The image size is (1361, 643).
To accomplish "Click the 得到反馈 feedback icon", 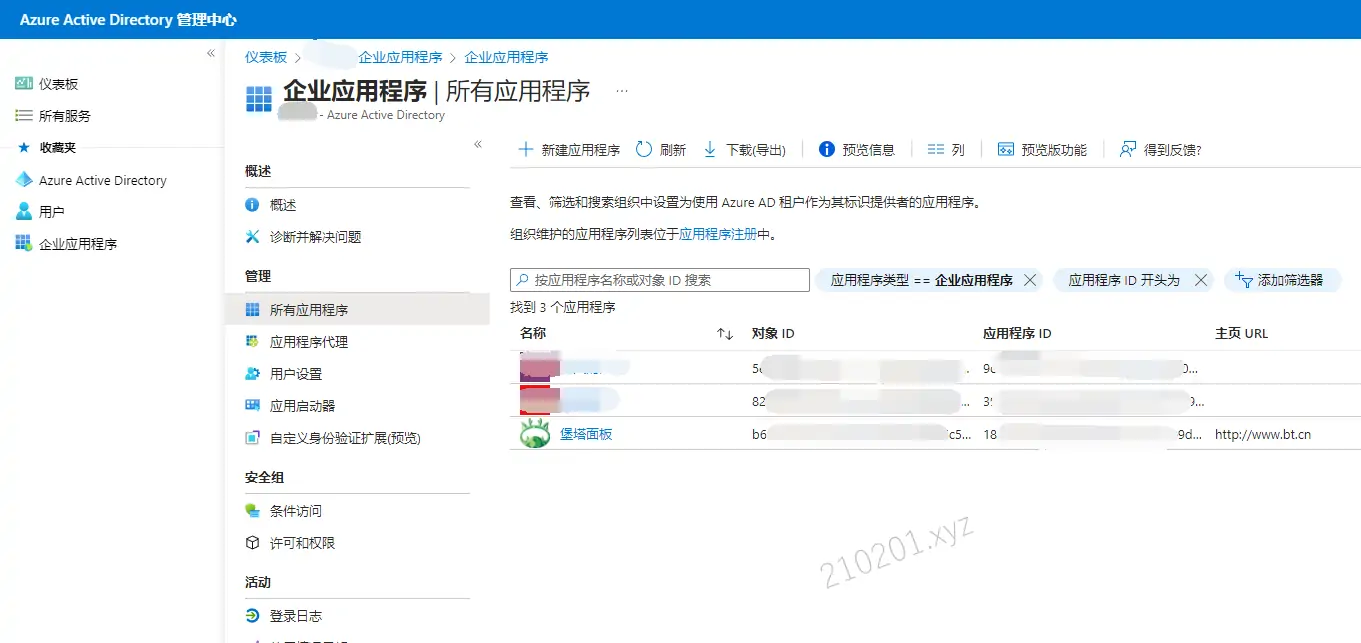I will [1128, 149].
